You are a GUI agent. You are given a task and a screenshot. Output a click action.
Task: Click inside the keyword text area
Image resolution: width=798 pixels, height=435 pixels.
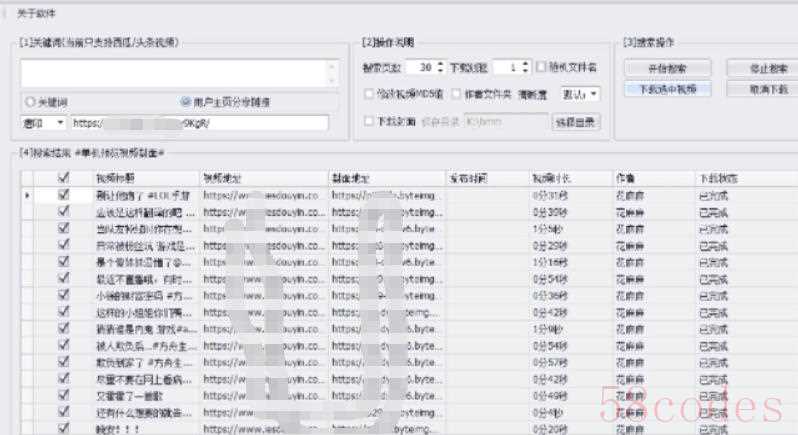[175, 73]
